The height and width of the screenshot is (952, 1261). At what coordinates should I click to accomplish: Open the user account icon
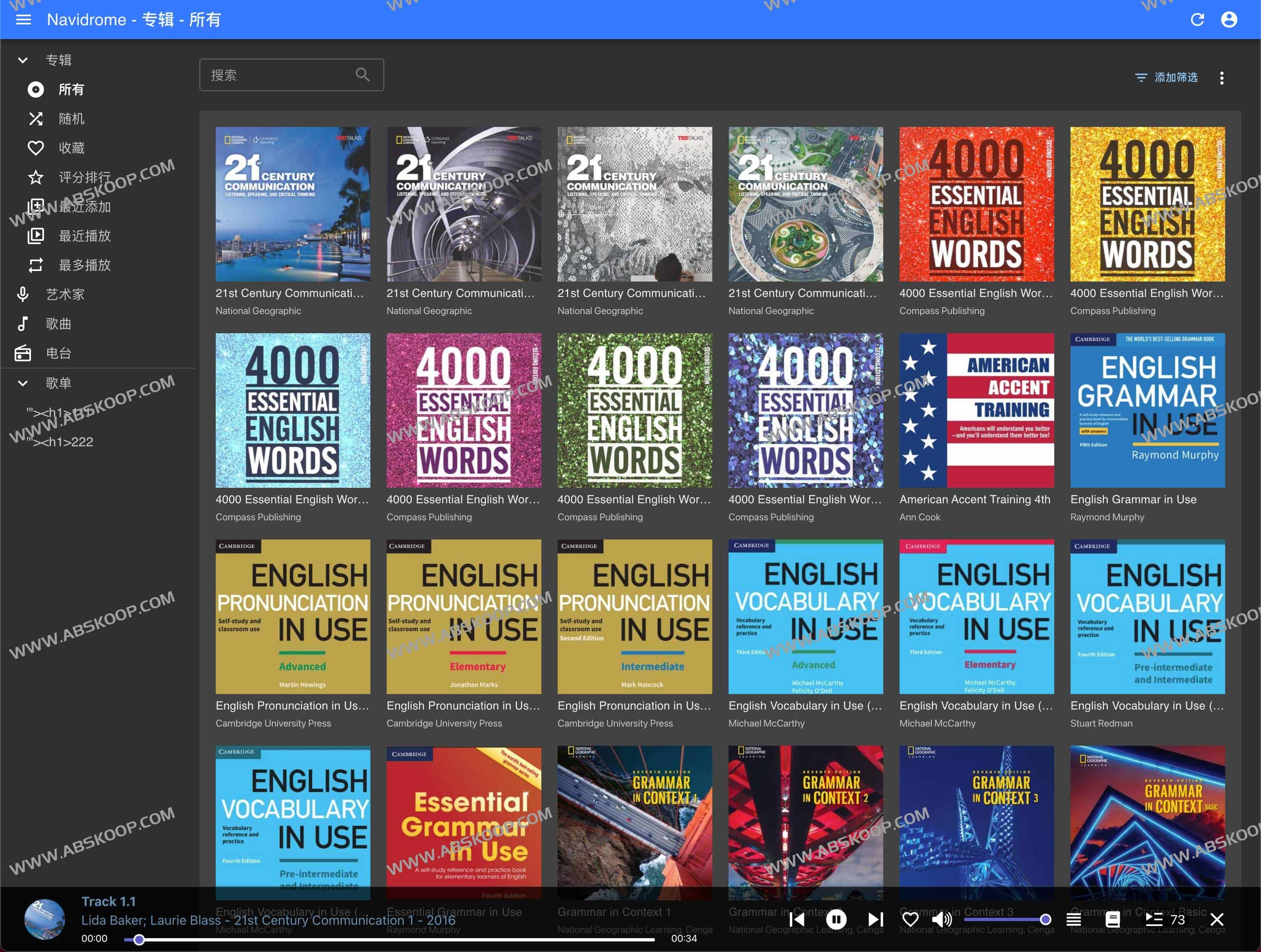(x=1229, y=20)
